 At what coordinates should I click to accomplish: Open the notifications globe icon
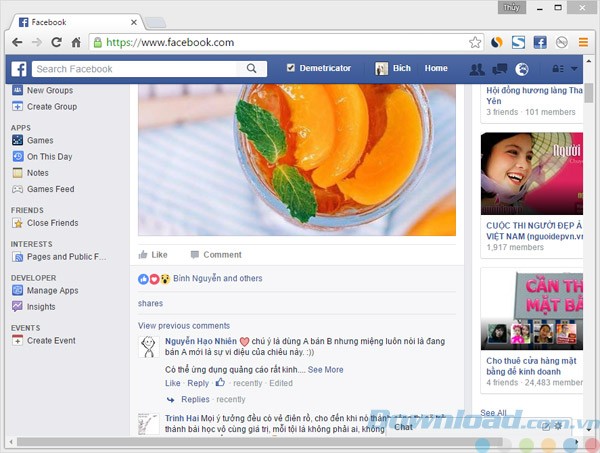pyautogui.click(x=522, y=69)
